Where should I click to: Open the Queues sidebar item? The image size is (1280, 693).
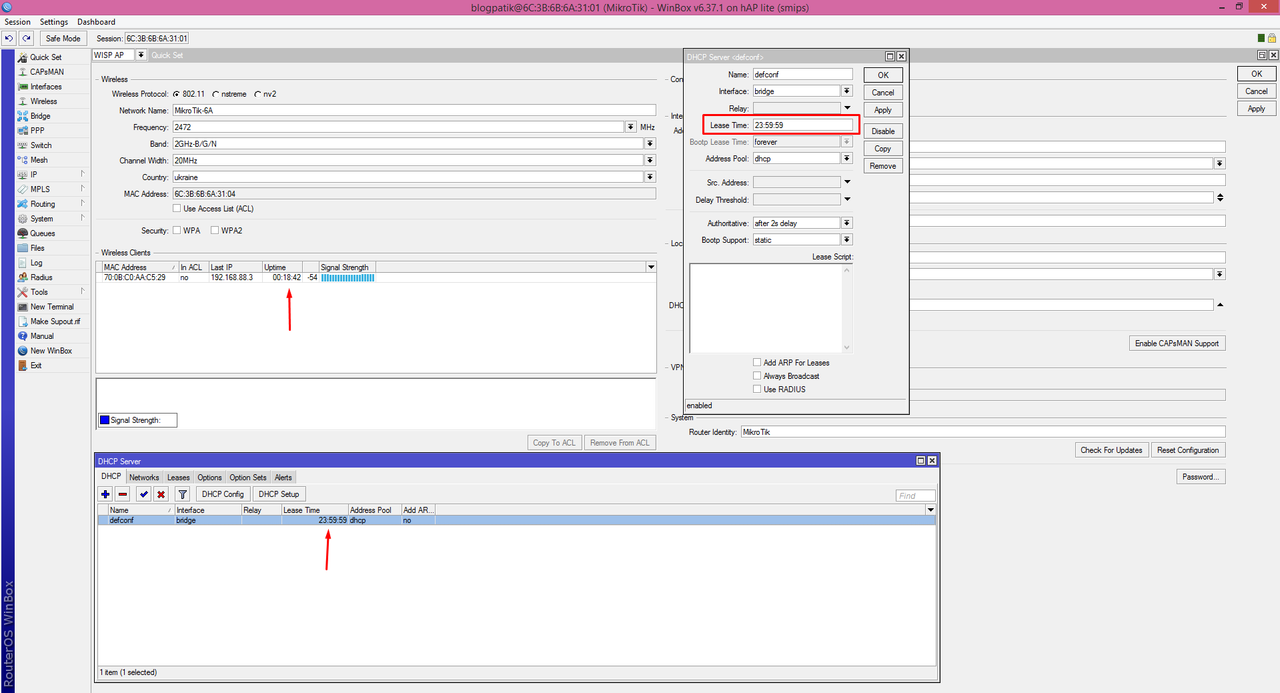pyautogui.click(x=42, y=233)
